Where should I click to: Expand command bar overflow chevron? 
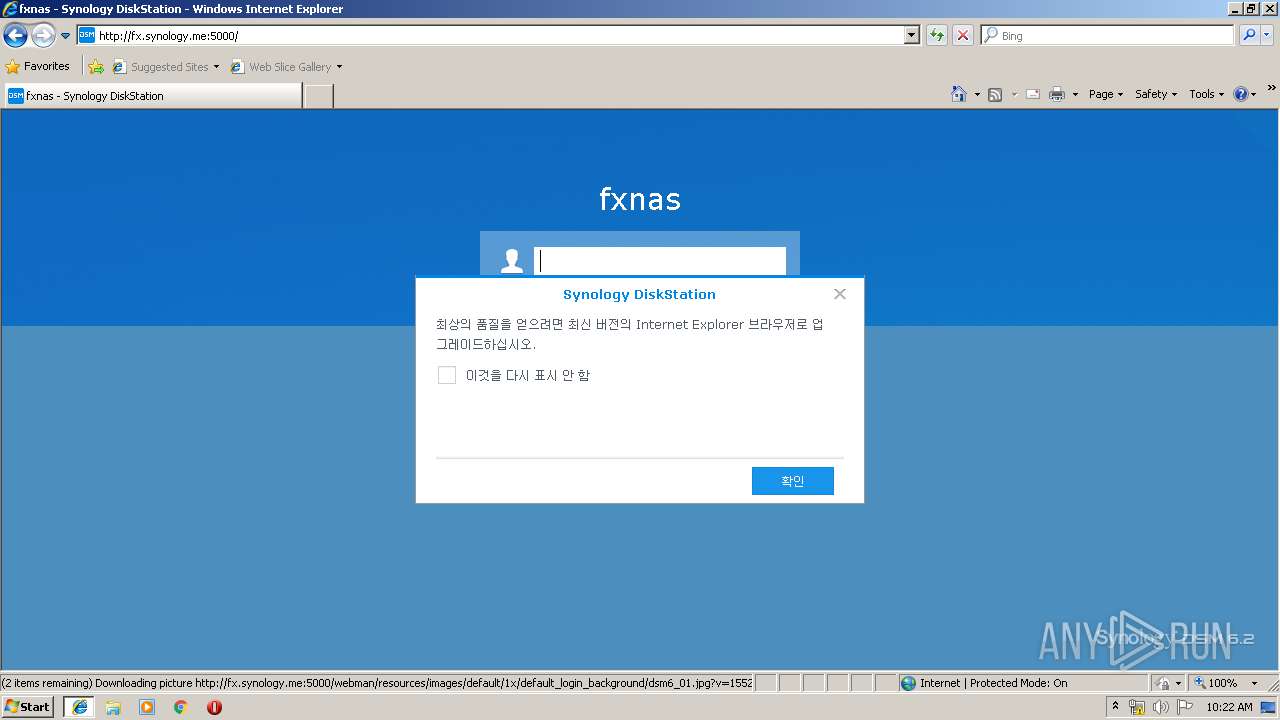tap(1272, 88)
